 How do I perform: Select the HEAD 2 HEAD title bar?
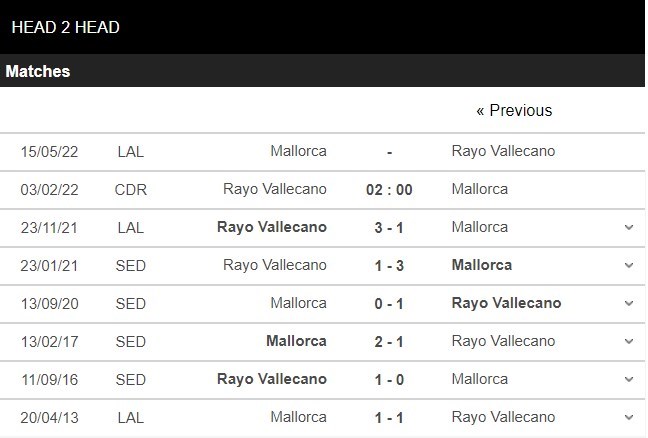coord(322,27)
